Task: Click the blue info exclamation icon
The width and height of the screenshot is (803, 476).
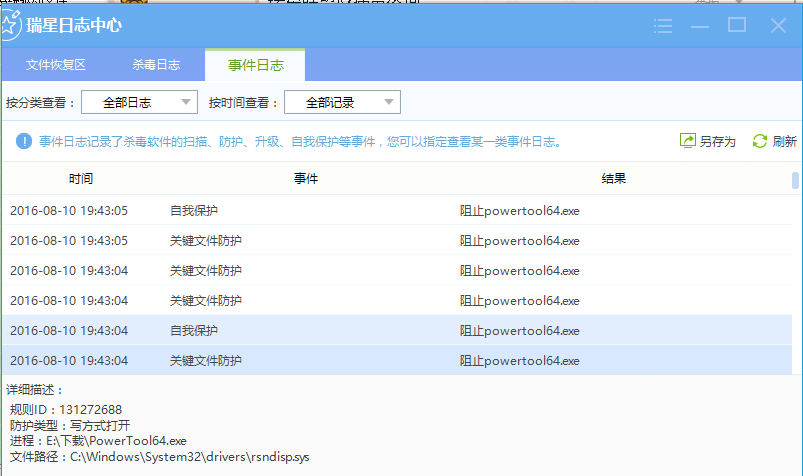Action: click(24, 141)
